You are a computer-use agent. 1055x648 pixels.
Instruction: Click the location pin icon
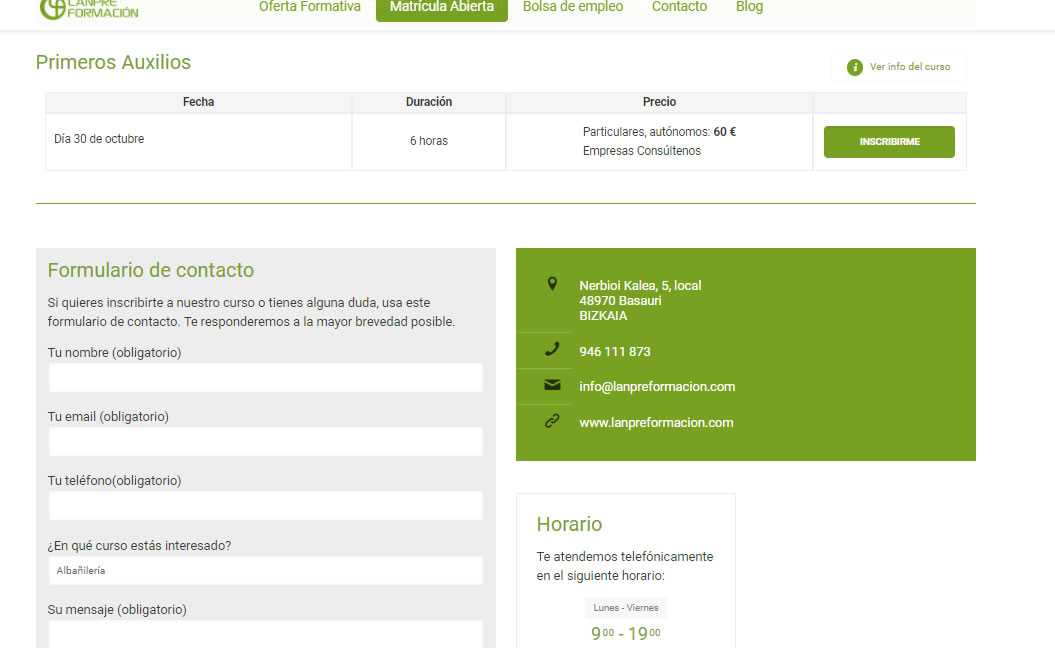pyautogui.click(x=552, y=284)
